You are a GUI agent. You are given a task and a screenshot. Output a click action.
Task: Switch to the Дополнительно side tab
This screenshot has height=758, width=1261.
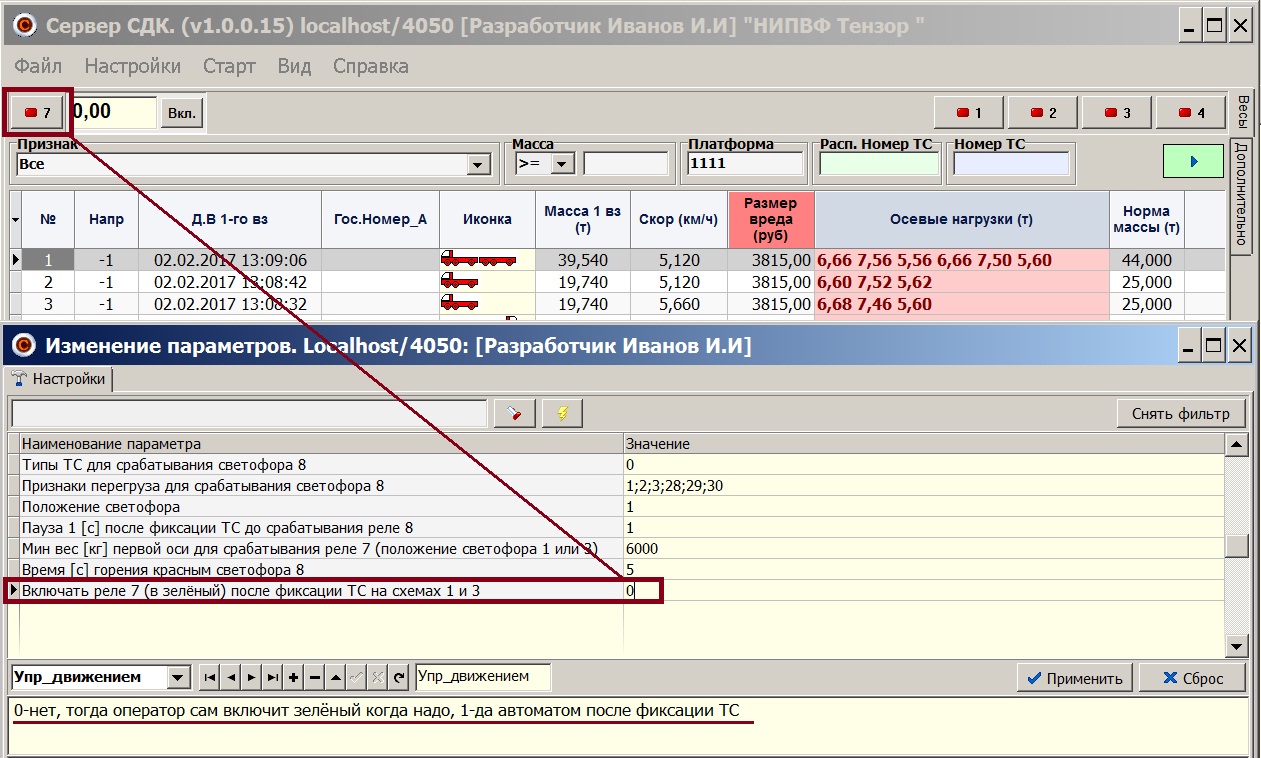(x=1240, y=193)
